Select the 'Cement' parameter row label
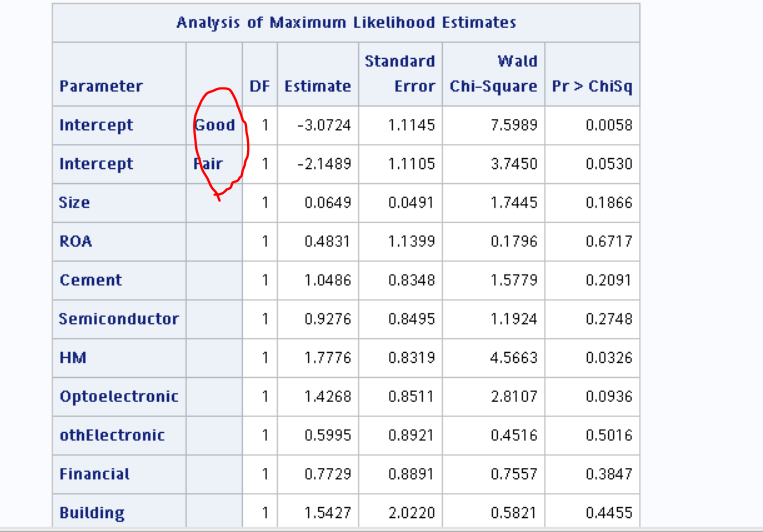Viewport: 763px width, 532px height. (91, 280)
